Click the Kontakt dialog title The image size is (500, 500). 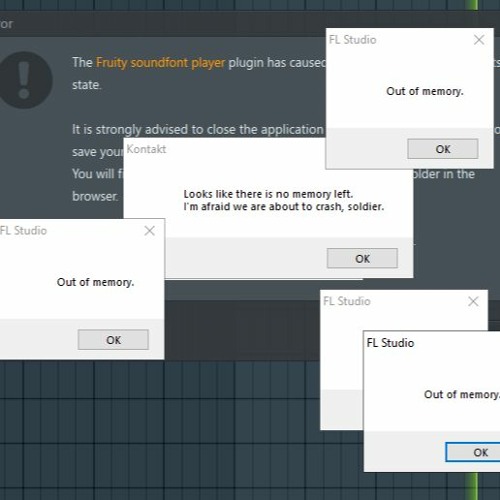coord(146,149)
